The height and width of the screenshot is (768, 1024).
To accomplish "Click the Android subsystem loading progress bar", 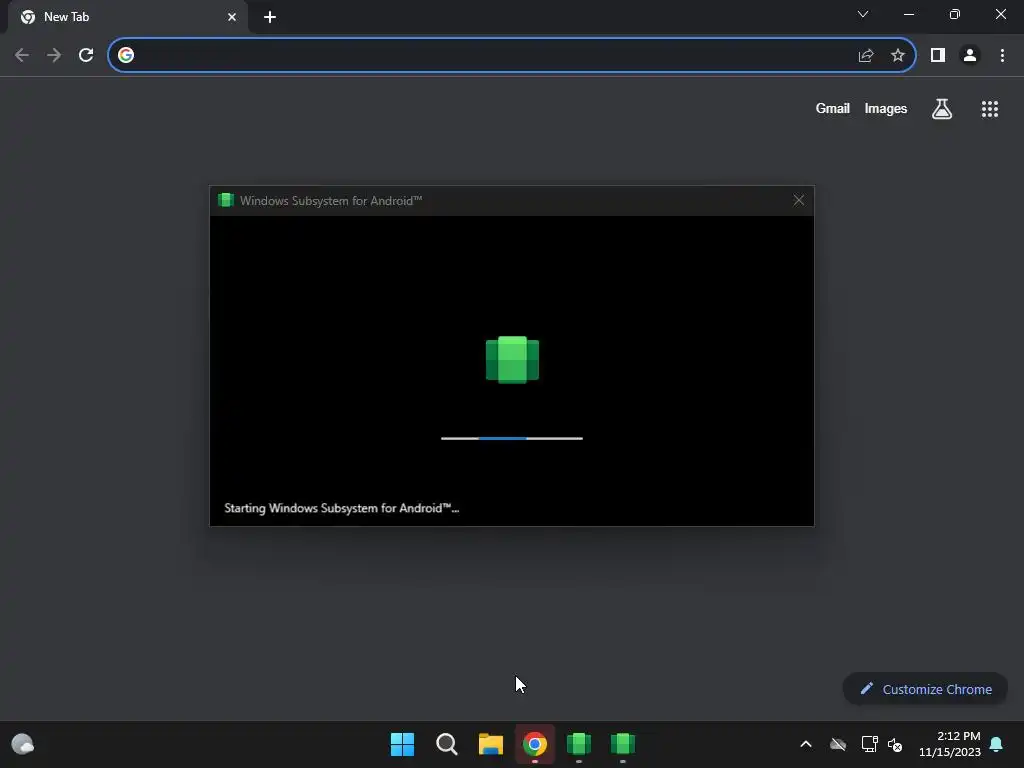I will point(512,438).
